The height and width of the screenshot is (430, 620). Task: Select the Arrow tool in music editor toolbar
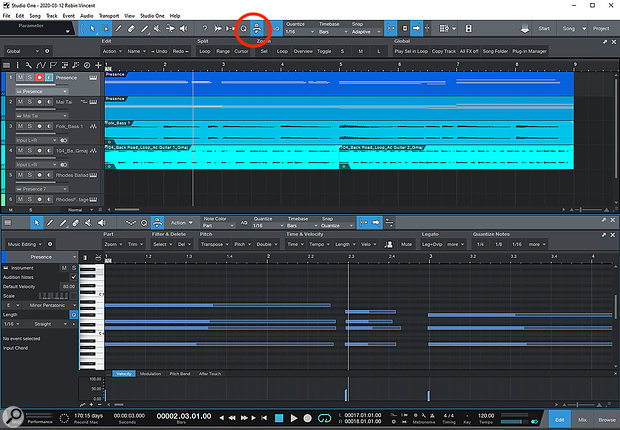pyautogui.click(x=36, y=223)
